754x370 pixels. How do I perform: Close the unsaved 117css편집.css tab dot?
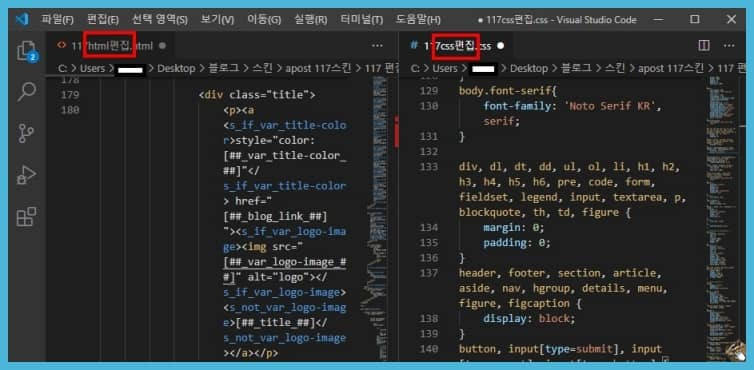click(x=501, y=46)
